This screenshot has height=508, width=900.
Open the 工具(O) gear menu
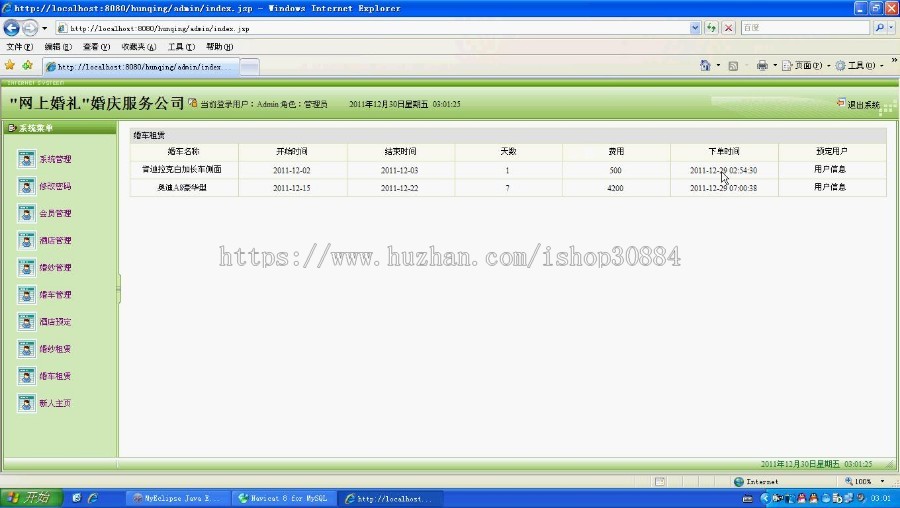[859, 65]
